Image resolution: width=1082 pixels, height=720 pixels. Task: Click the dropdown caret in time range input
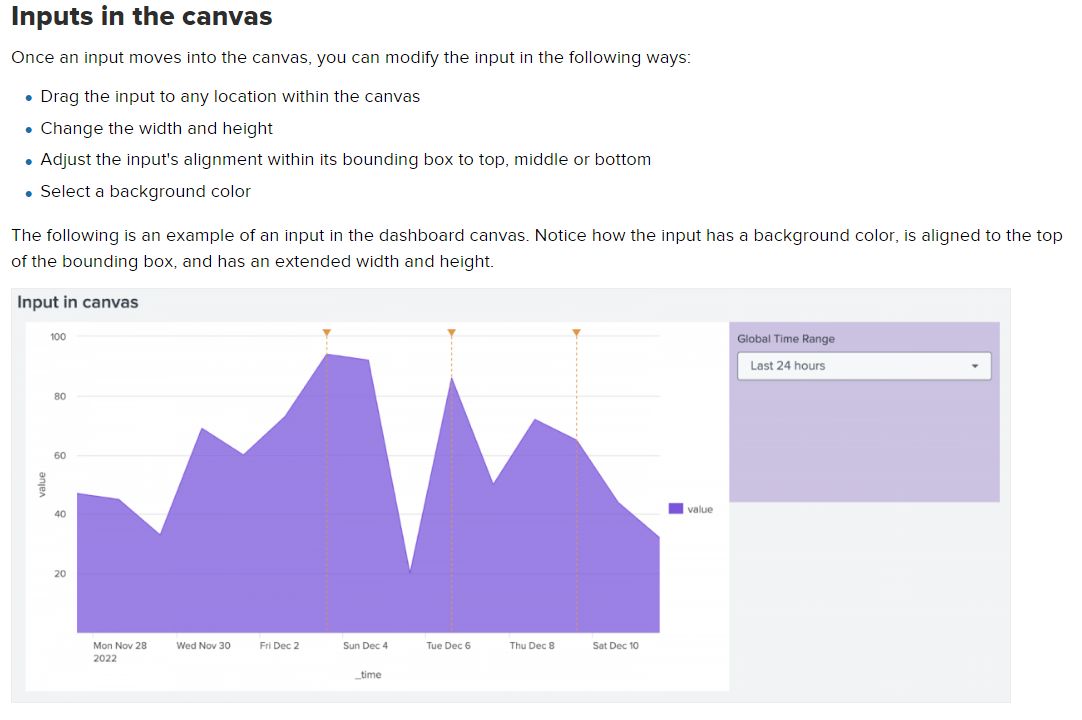[x=975, y=366]
